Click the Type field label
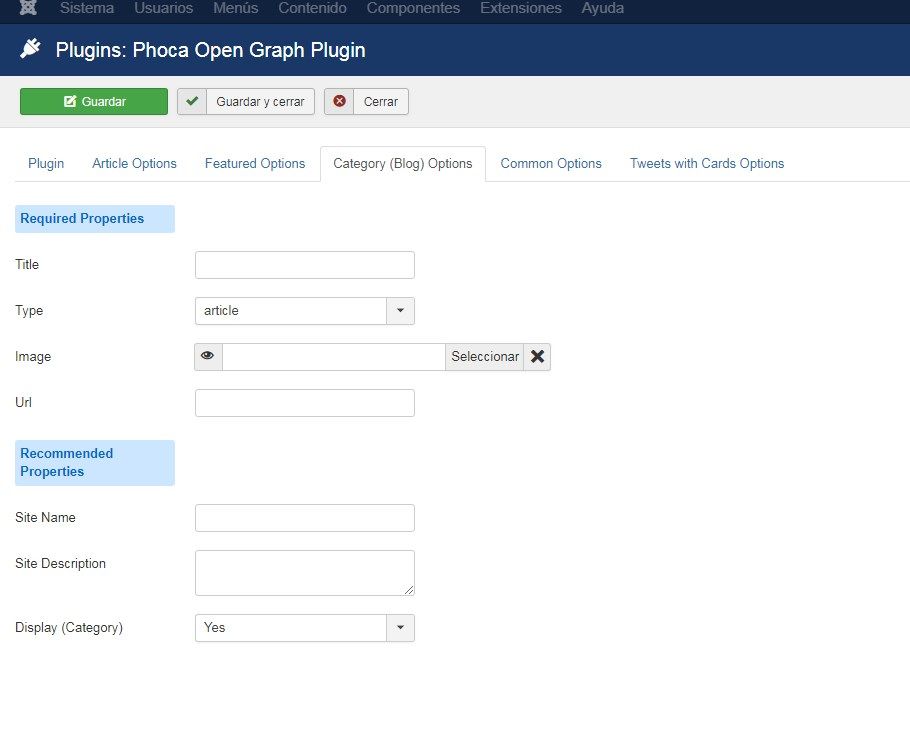This screenshot has height=742, width=910. tap(29, 310)
